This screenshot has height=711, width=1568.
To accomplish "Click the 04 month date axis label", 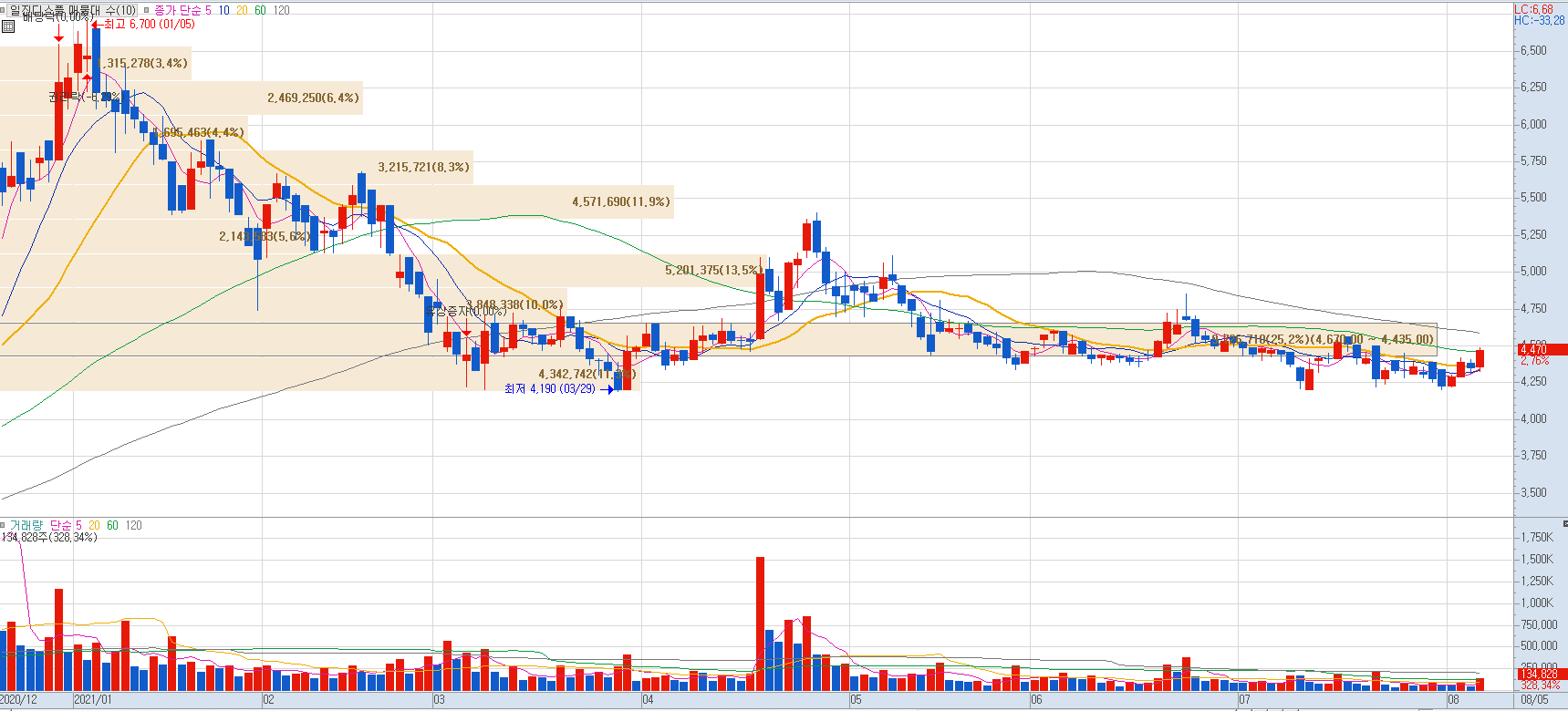I will coord(648,700).
